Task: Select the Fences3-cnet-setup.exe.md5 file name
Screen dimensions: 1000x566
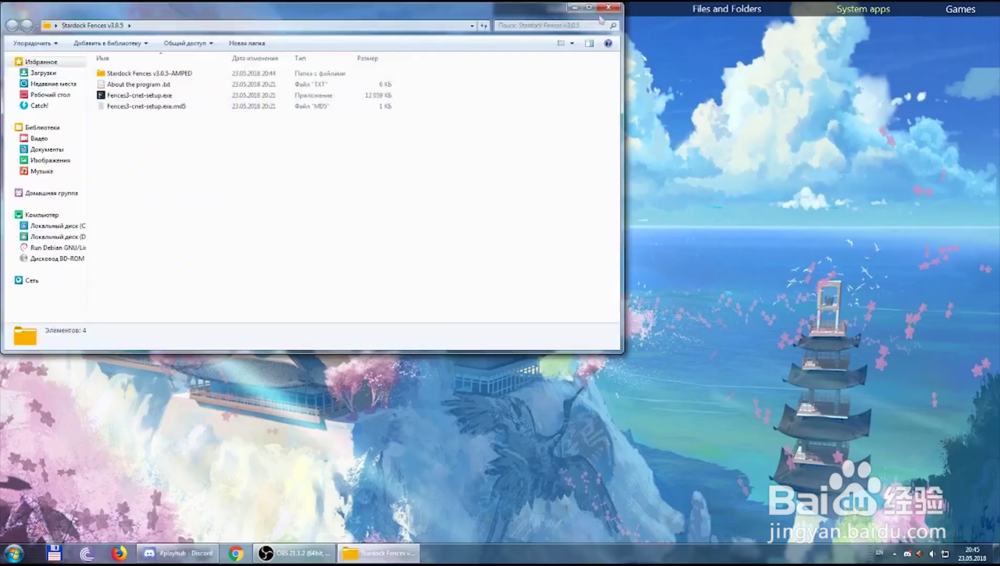Action: [x=146, y=106]
